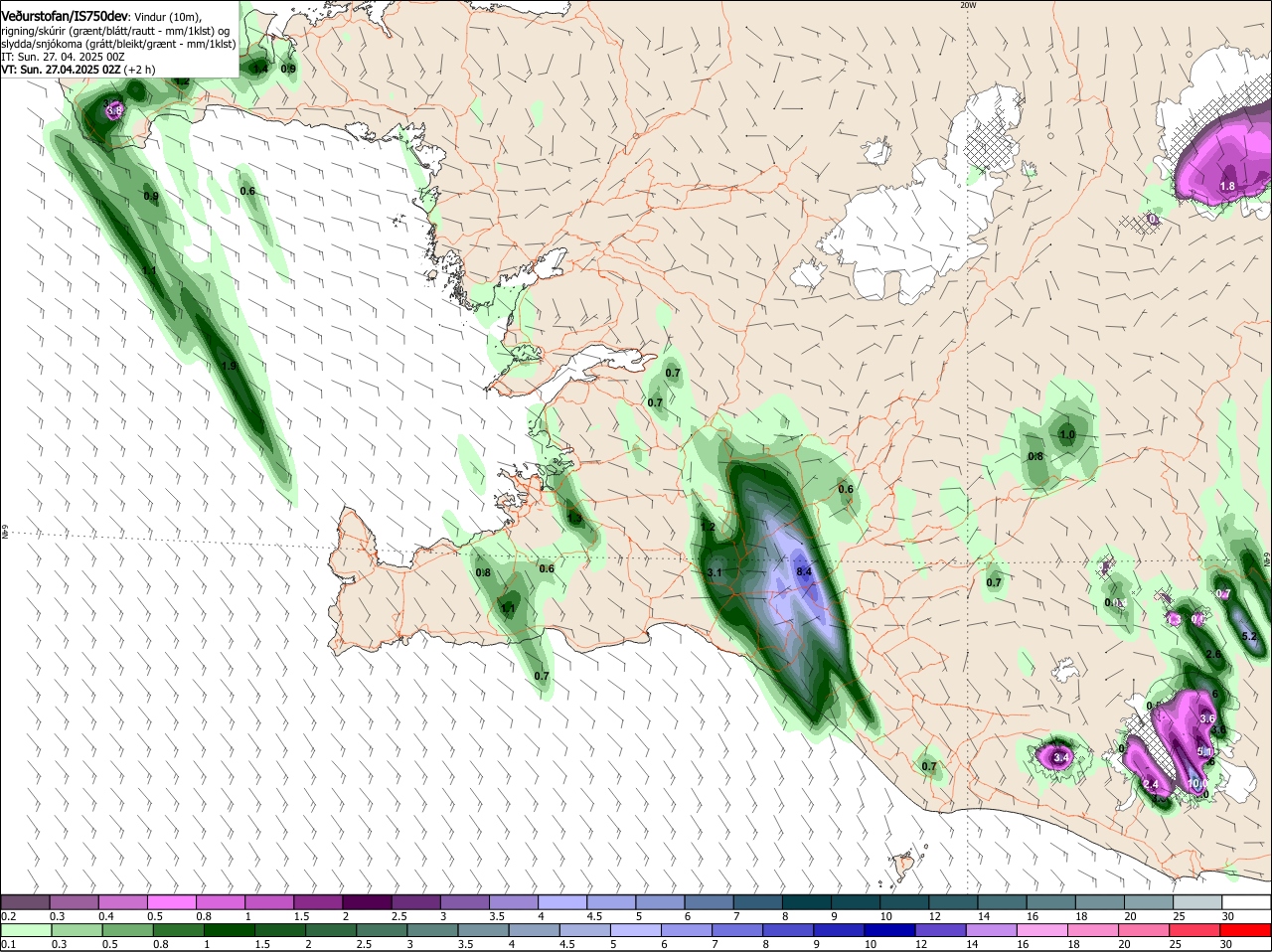The width and height of the screenshot is (1272, 952).
Task: Click the 2.4 value in the glacier snow band
Action: point(1151,785)
